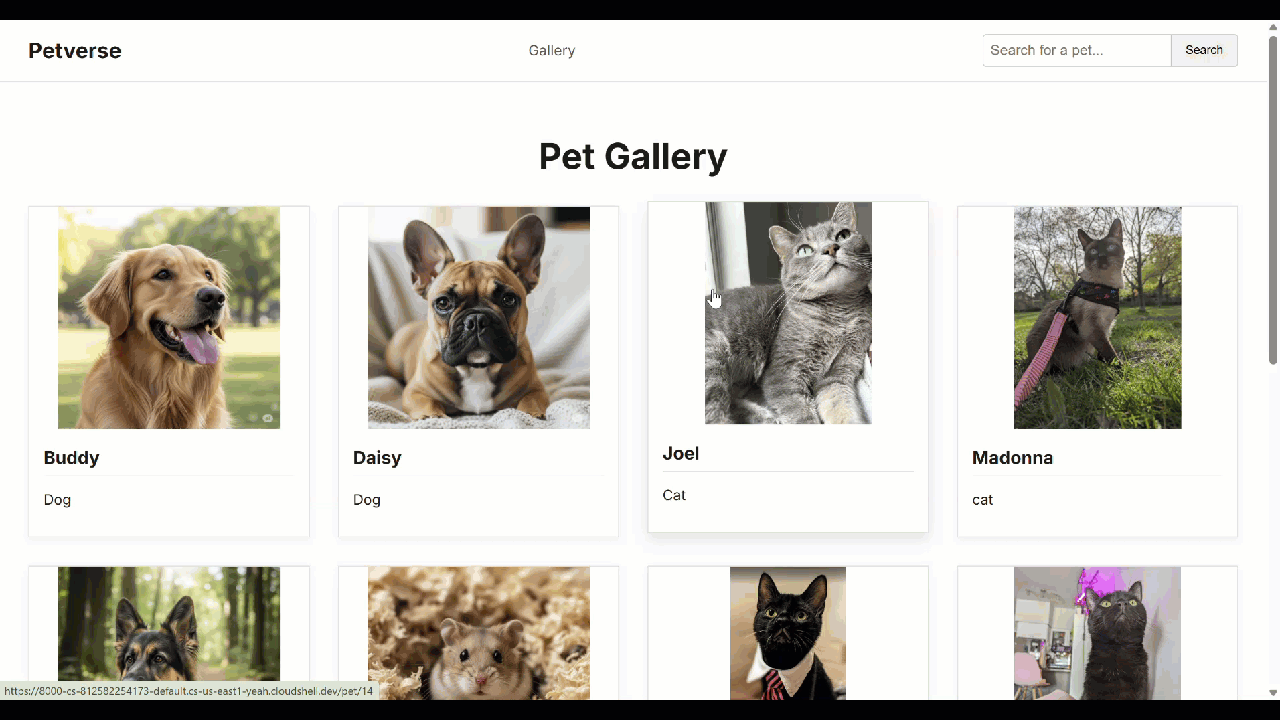Select the Madonna name heading
Image resolution: width=1280 pixels, height=720 pixels.
1012,458
